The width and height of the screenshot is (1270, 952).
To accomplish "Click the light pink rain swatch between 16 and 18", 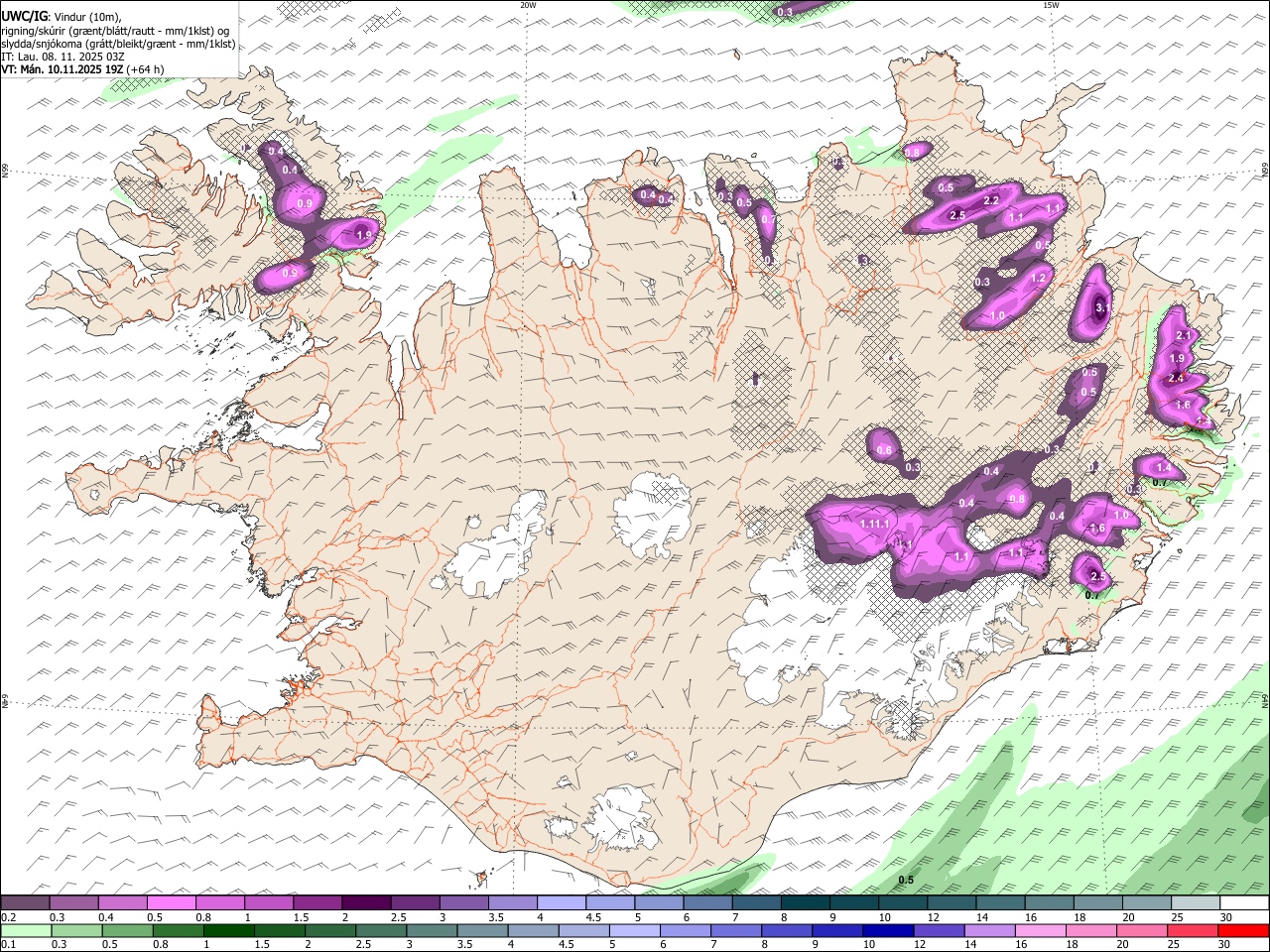I will click(x=1041, y=931).
